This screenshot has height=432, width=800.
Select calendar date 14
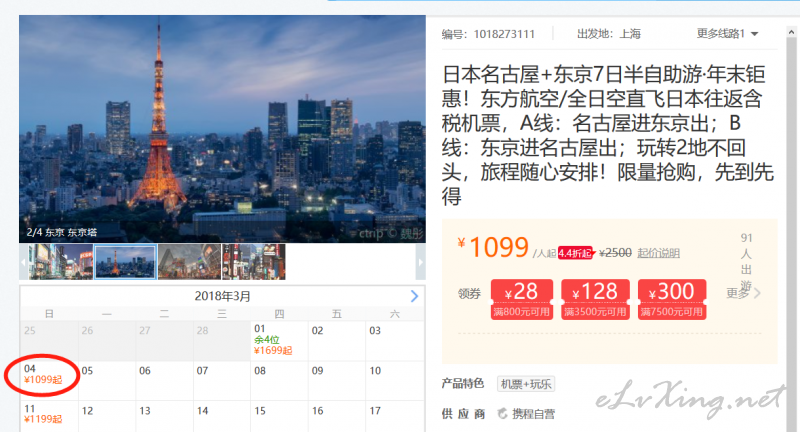click(x=222, y=417)
